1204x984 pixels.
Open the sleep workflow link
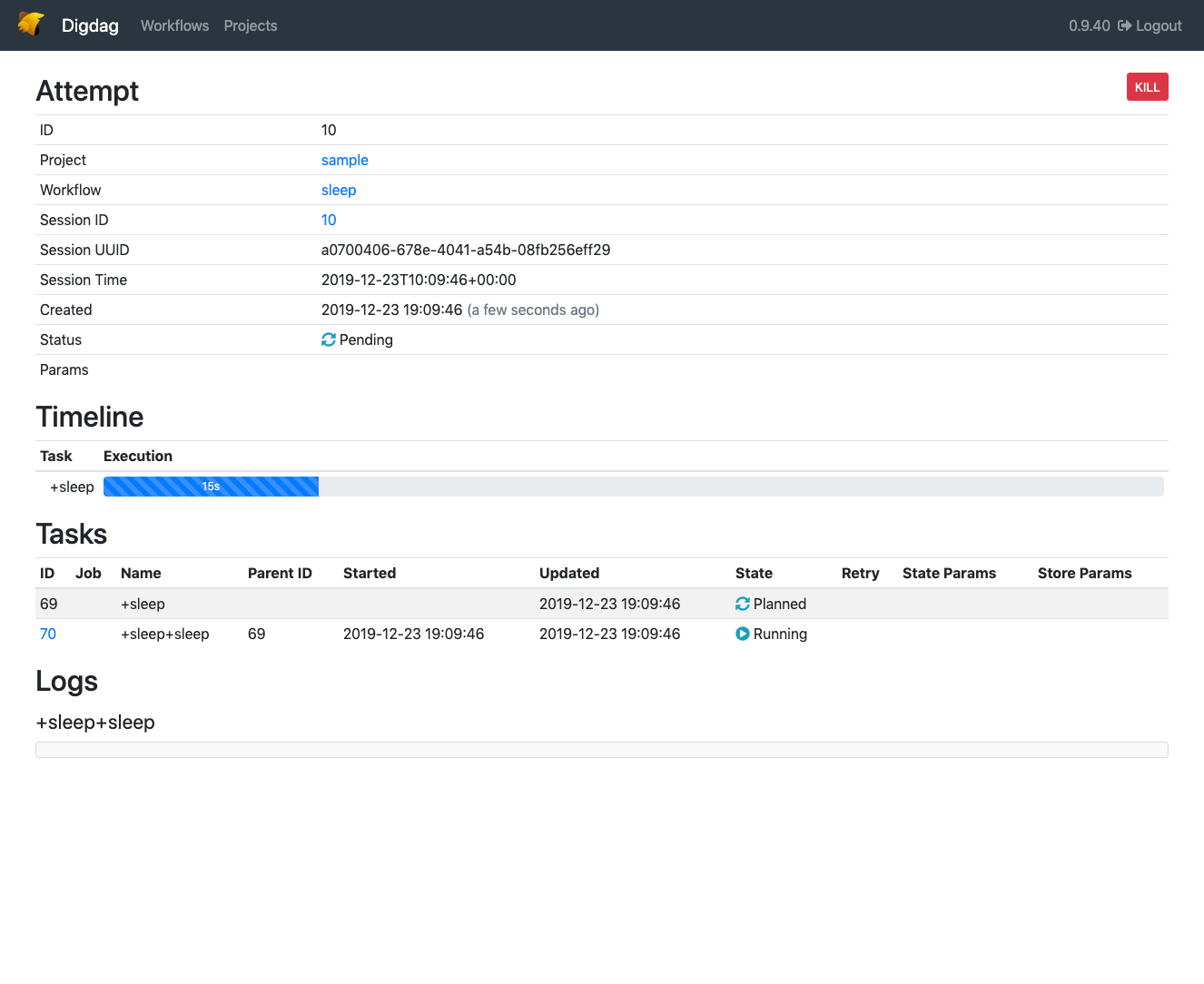point(338,190)
